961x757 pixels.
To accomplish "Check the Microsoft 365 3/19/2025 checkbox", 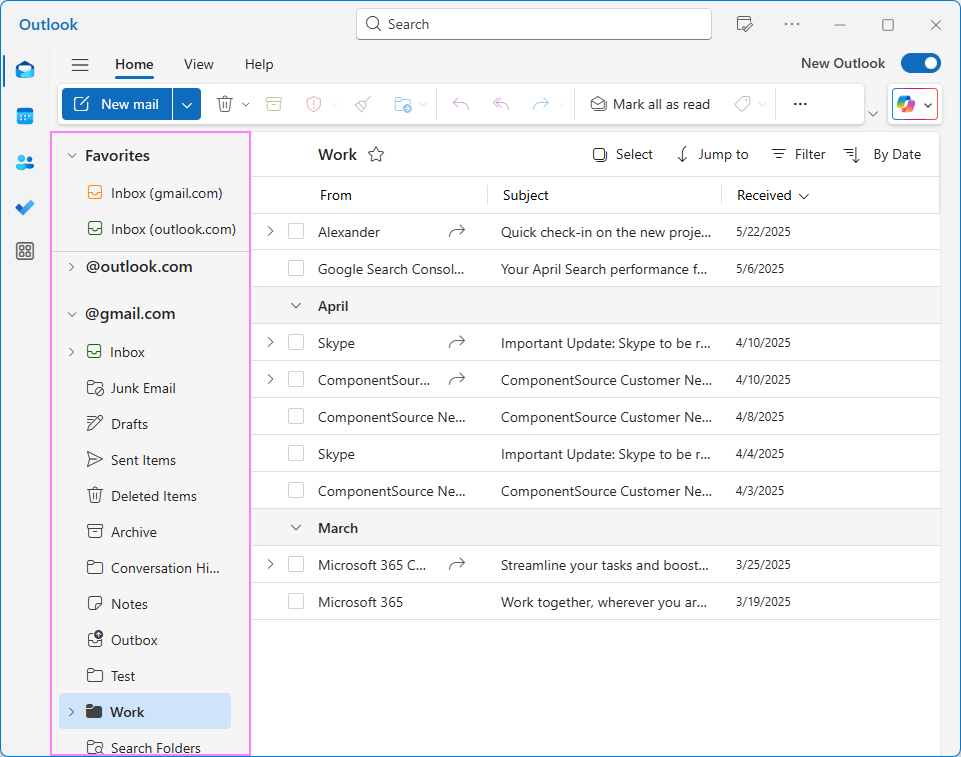I will pos(296,601).
